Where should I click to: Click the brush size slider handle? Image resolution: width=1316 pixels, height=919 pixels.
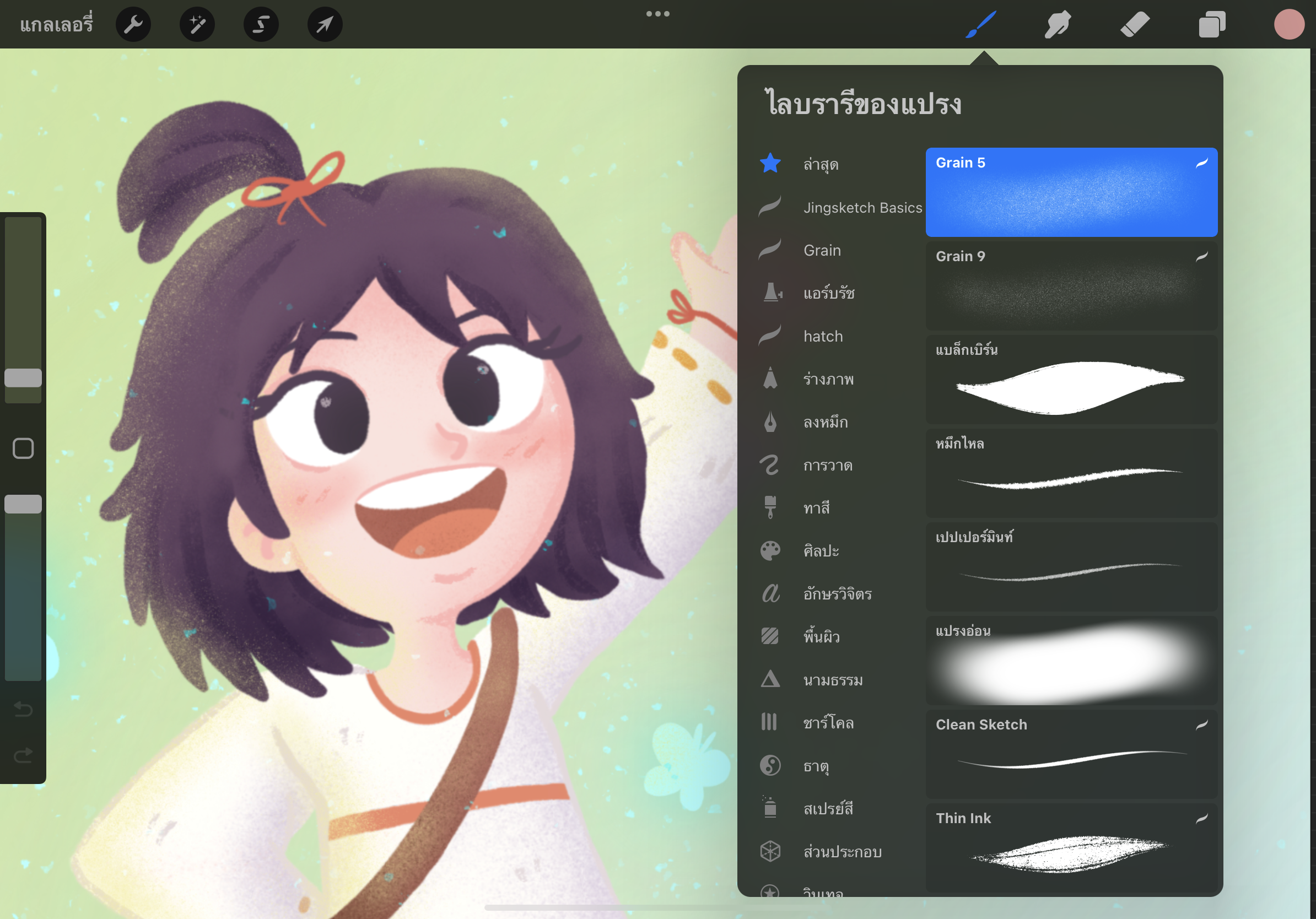point(23,378)
